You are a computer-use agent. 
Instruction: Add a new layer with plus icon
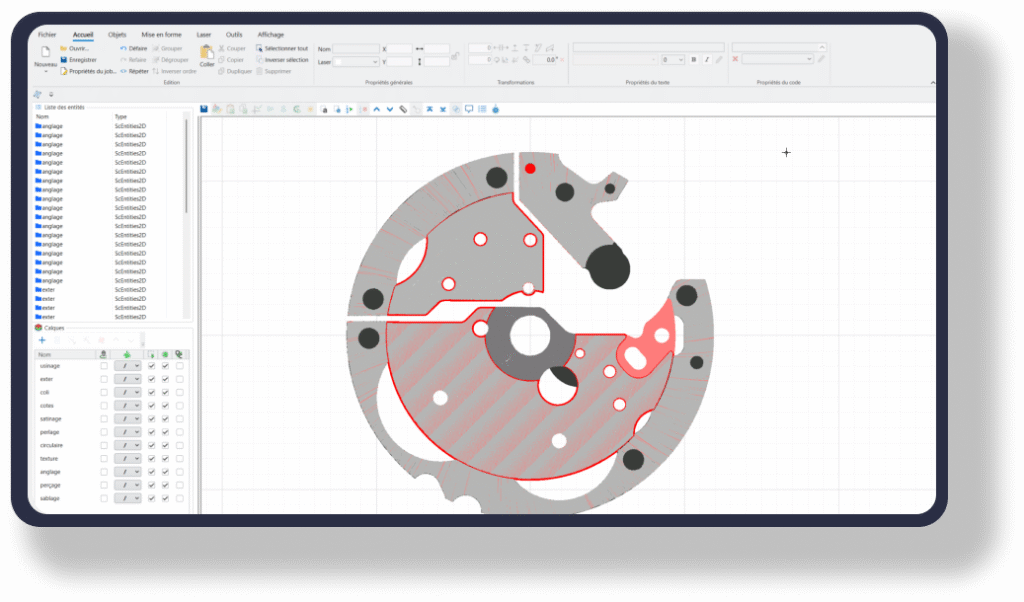pyautogui.click(x=42, y=340)
